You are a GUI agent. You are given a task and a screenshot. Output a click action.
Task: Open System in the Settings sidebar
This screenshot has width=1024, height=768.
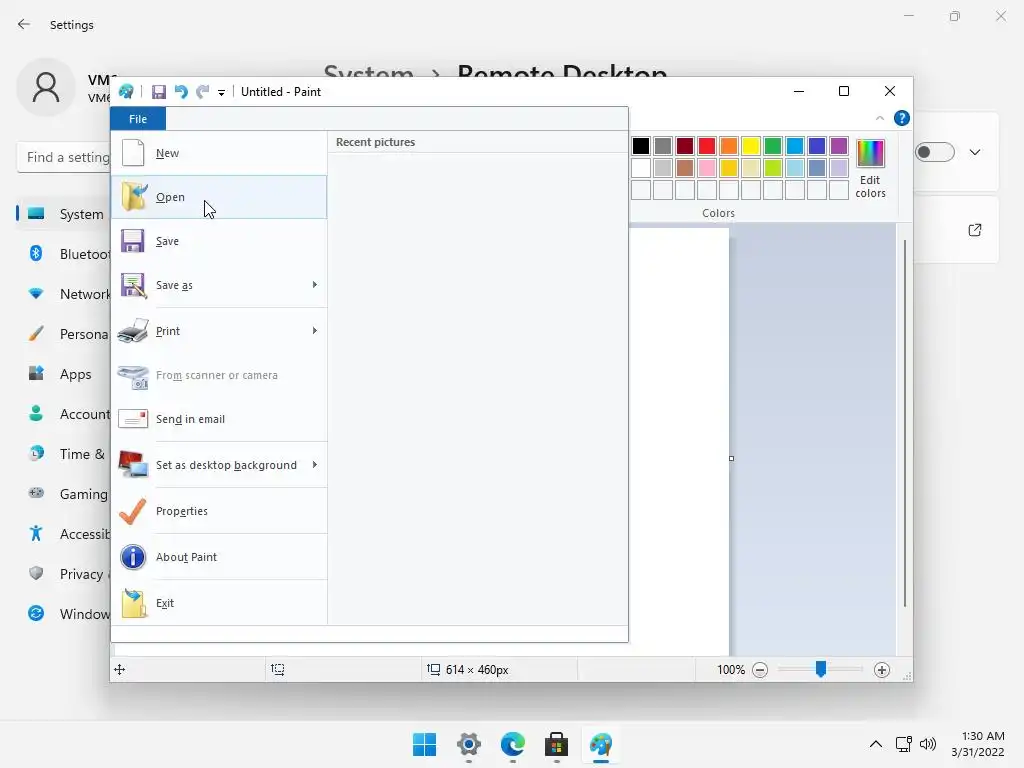(63, 214)
